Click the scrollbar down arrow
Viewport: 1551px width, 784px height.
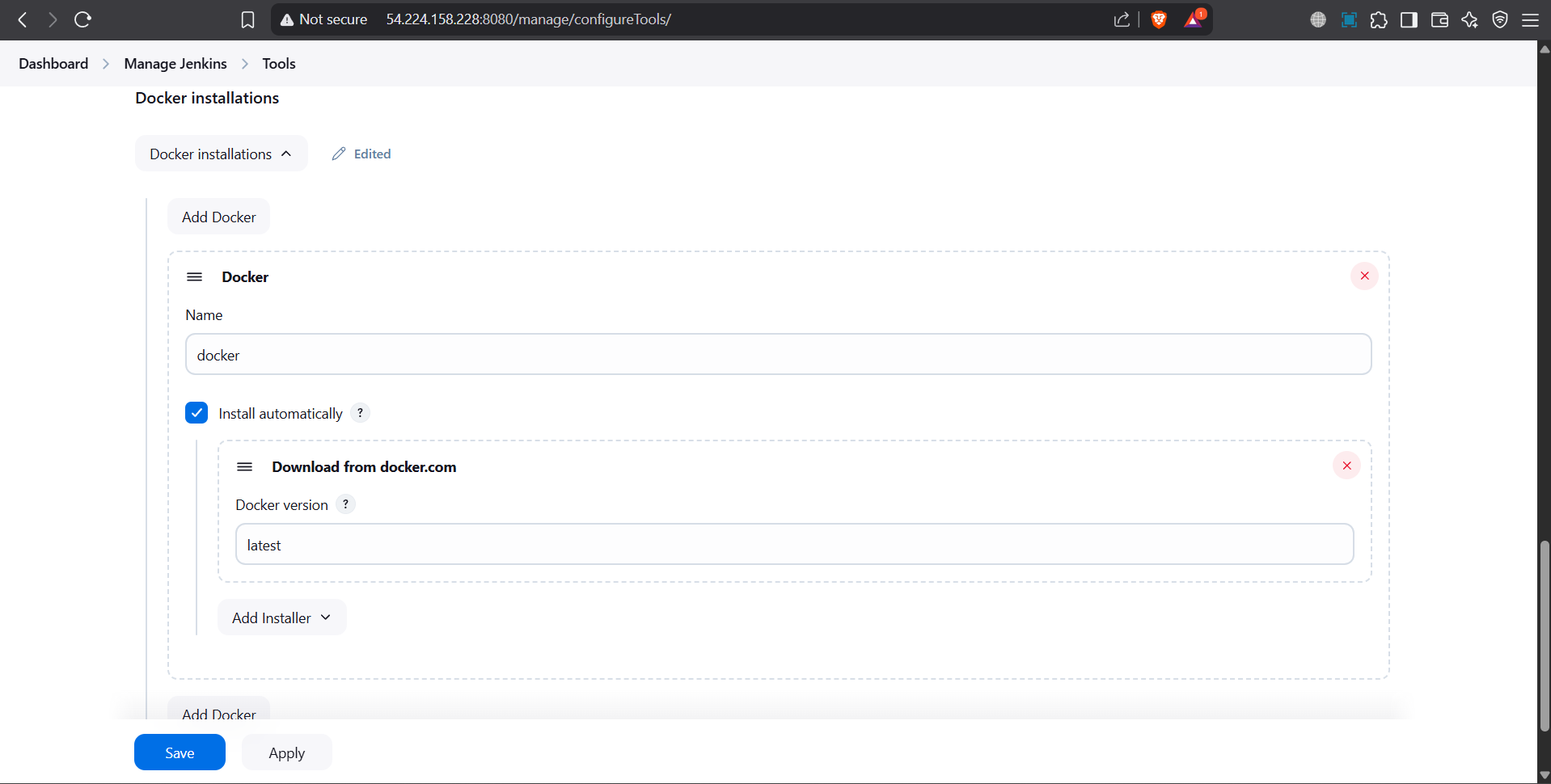coord(1545,775)
